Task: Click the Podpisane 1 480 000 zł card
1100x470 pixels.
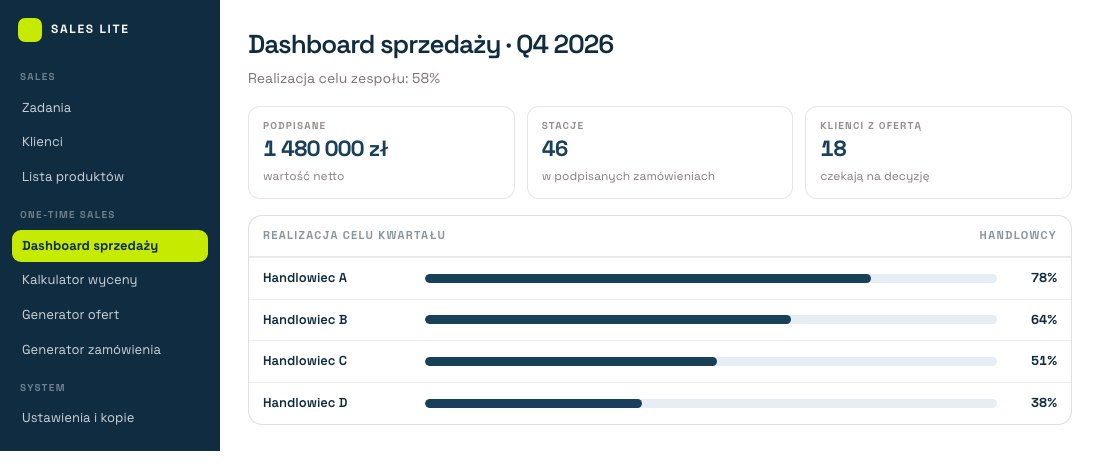Action: (x=382, y=152)
